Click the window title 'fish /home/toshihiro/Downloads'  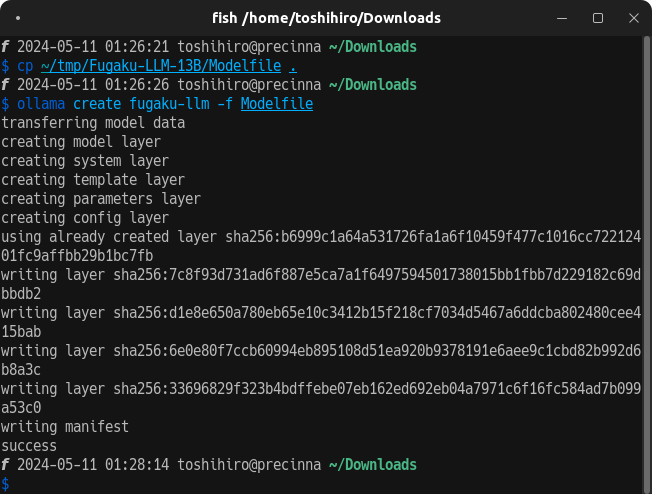[326, 18]
